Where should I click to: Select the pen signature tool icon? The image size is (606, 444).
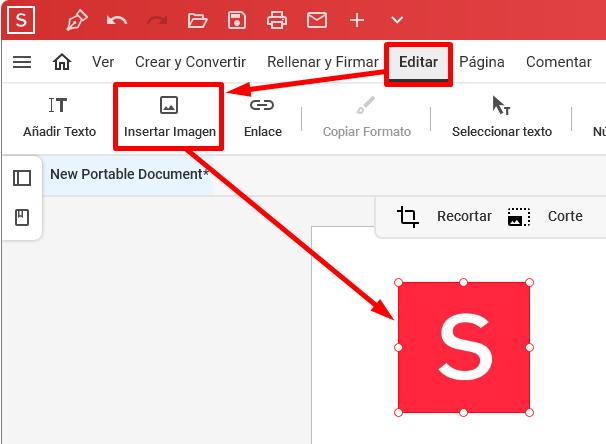coord(77,20)
